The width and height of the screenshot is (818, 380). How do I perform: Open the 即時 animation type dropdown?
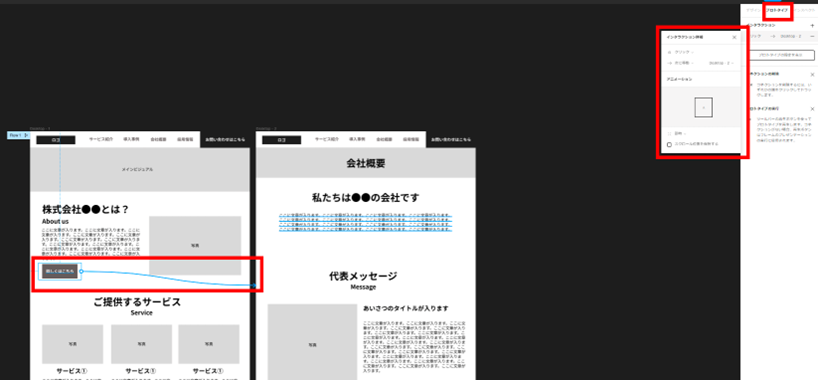(x=681, y=134)
